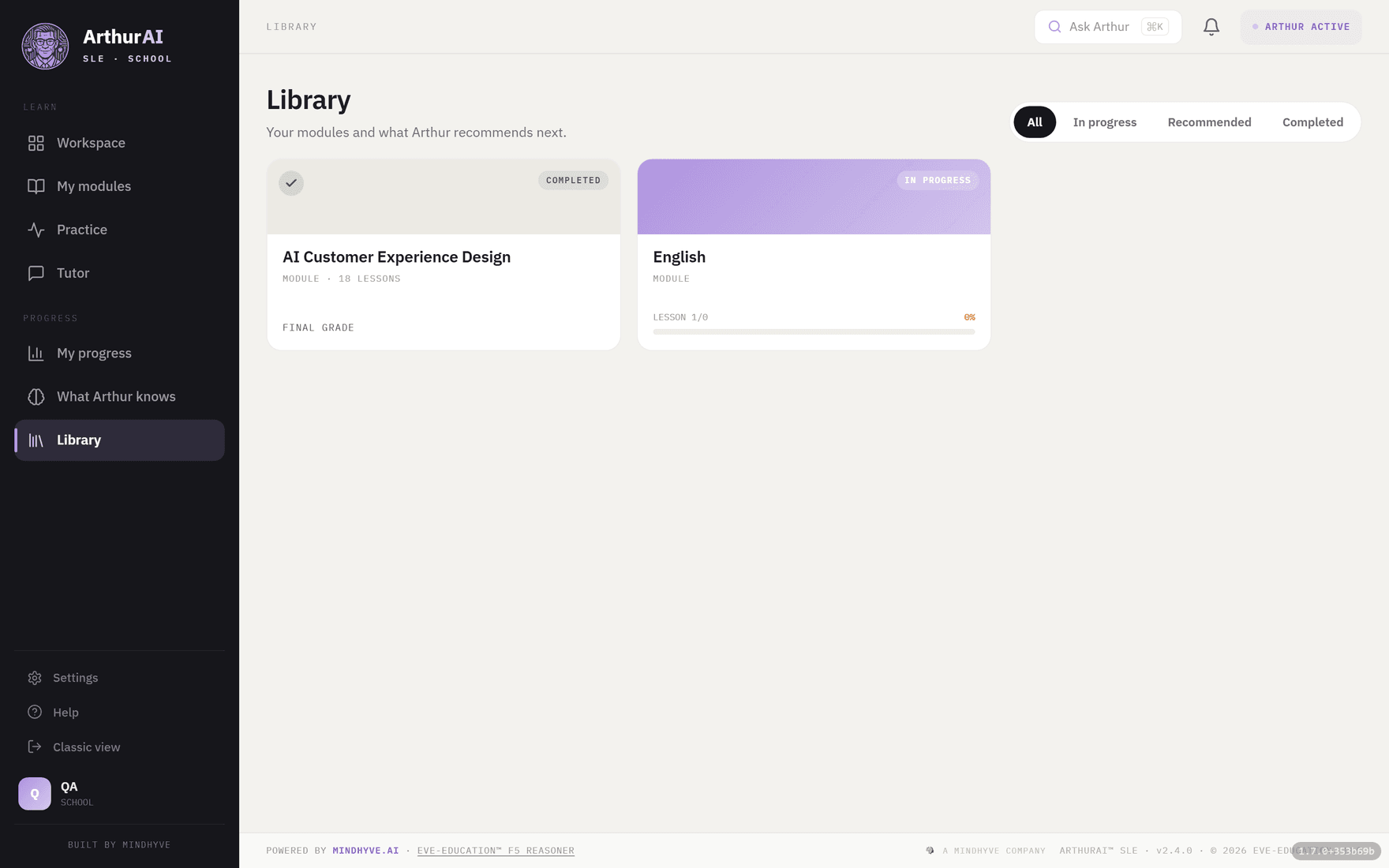Click the Help question mark icon

35,713
